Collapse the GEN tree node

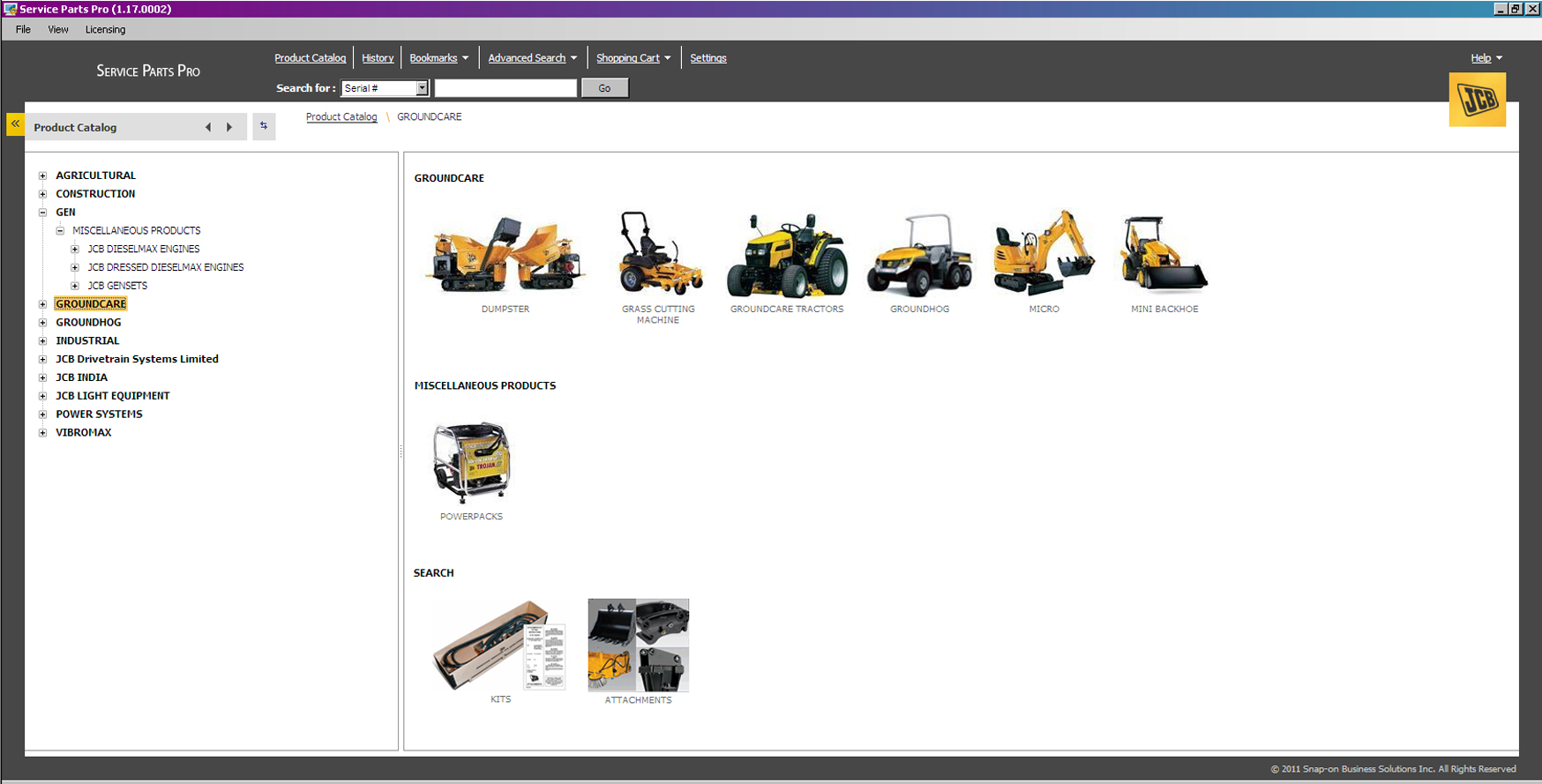click(x=42, y=213)
